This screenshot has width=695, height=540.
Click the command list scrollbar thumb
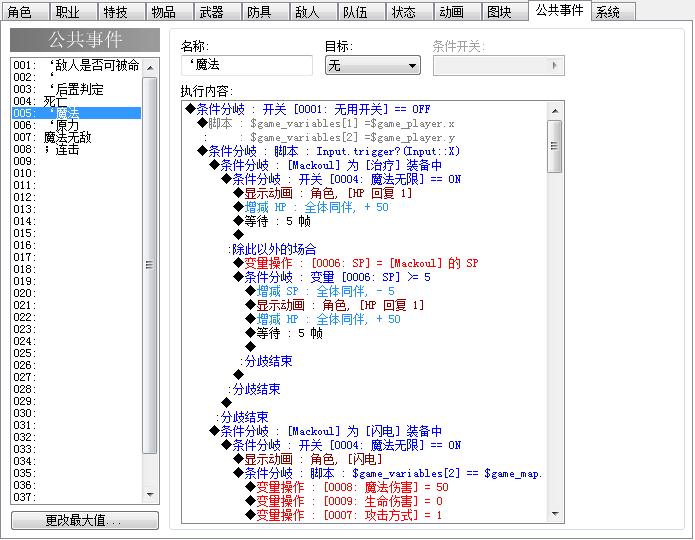tap(554, 146)
